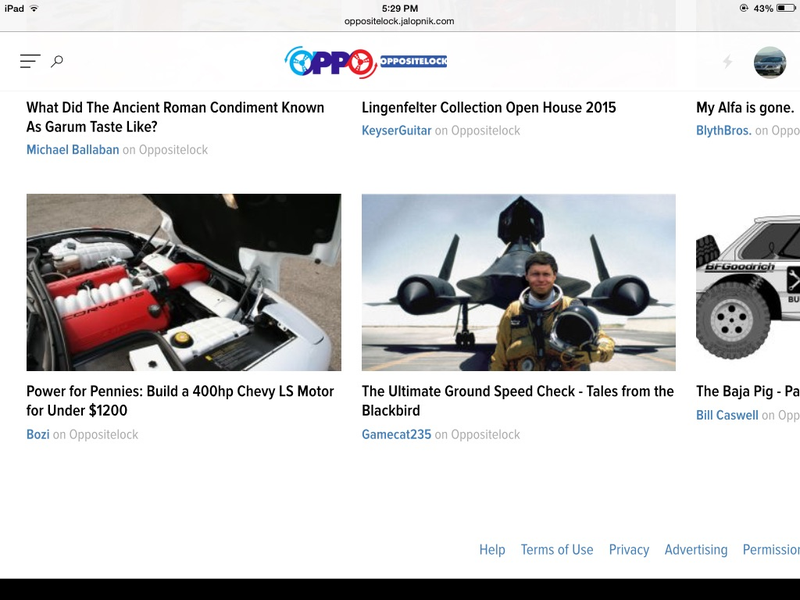Open the Privacy footer link
800x600 pixels.
click(x=629, y=549)
